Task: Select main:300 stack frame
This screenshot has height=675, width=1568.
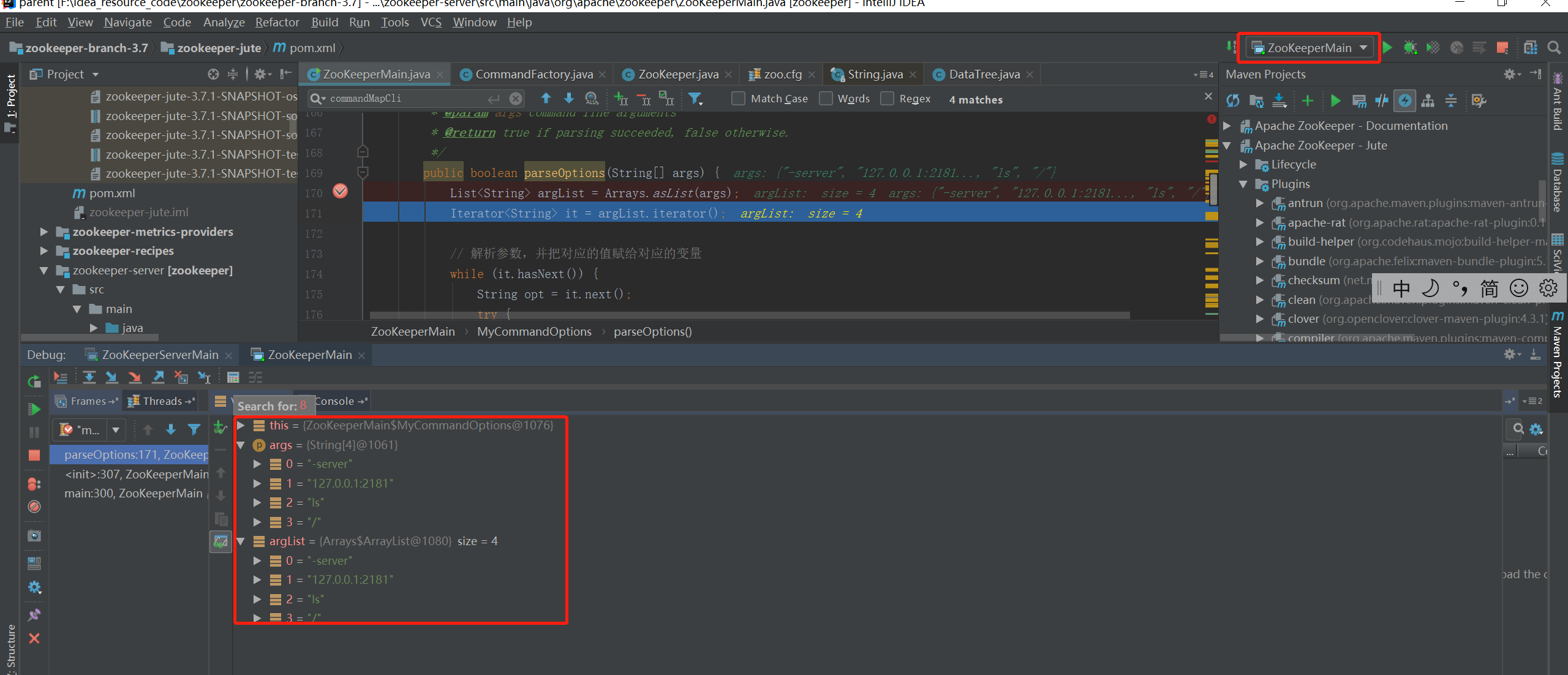Action: [x=130, y=493]
